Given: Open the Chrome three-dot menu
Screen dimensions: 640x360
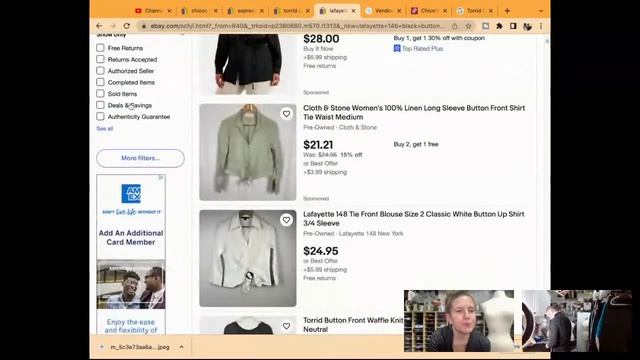Looking at the screenshot, I should coord(541,26).
